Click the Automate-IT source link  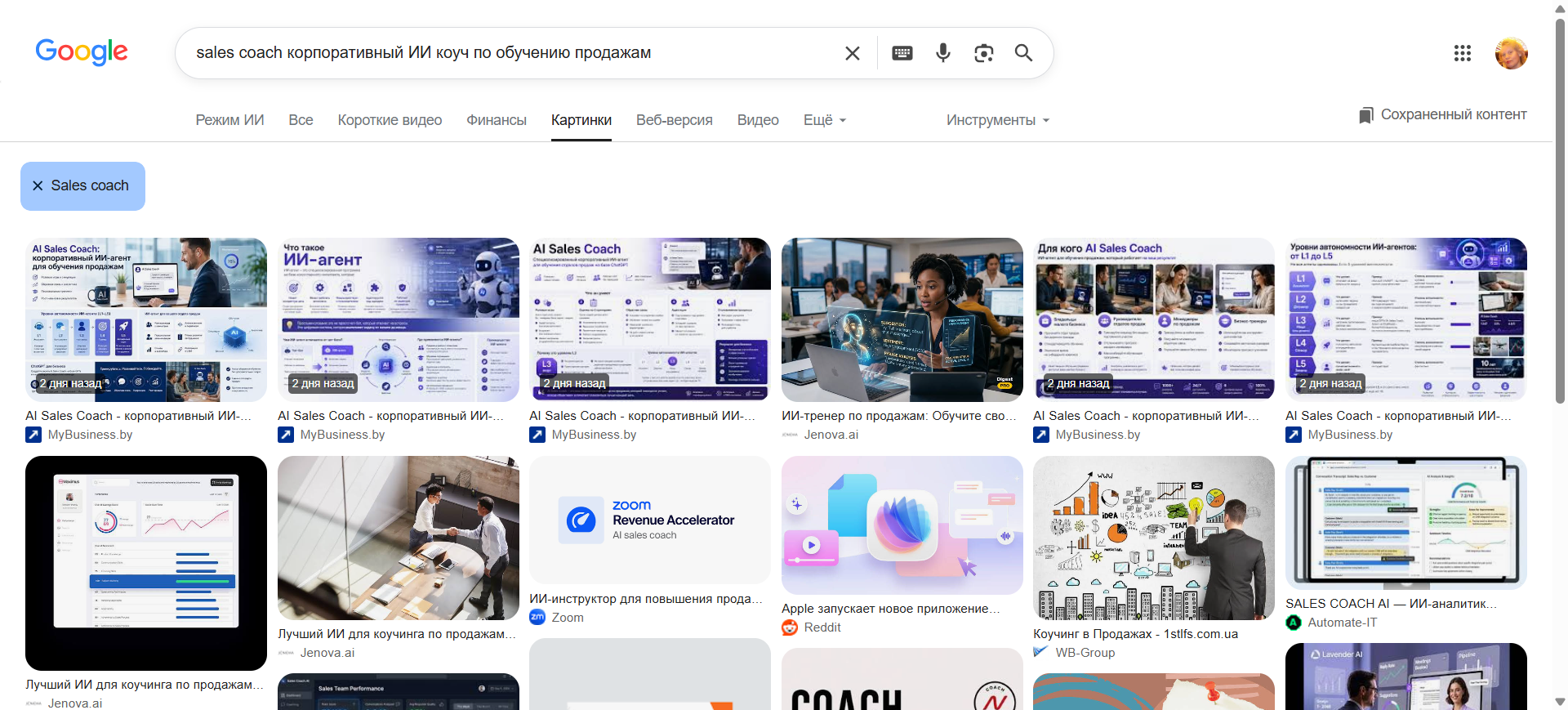(x=1343, y=623)
